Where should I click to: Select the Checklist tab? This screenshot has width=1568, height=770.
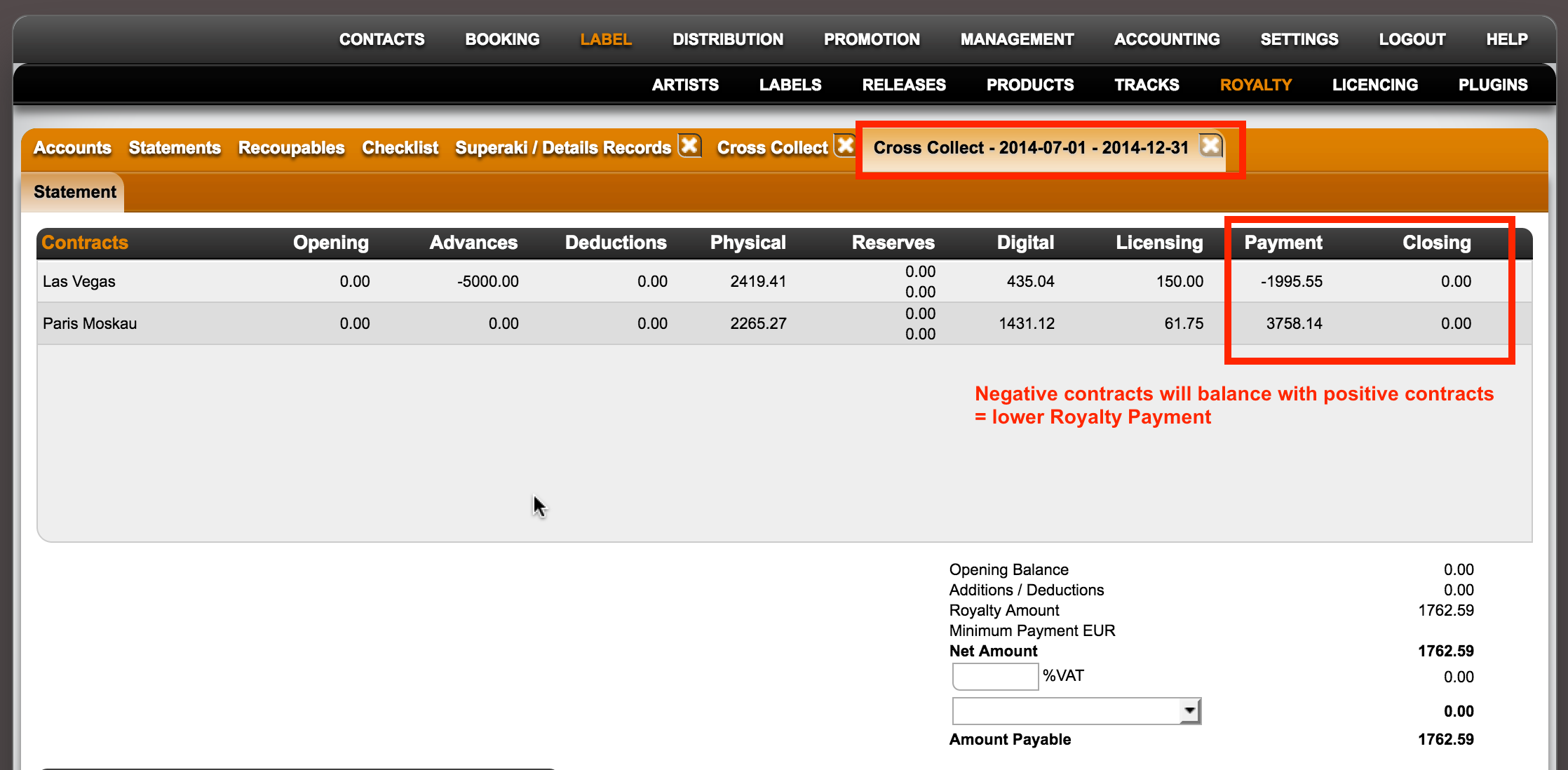click(x=400, y=148)
